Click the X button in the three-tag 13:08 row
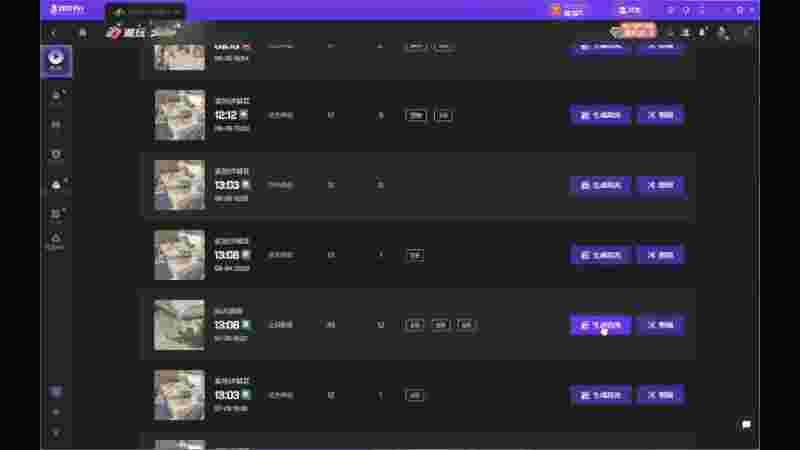This screenshot has height=450, width=800. 661,325
